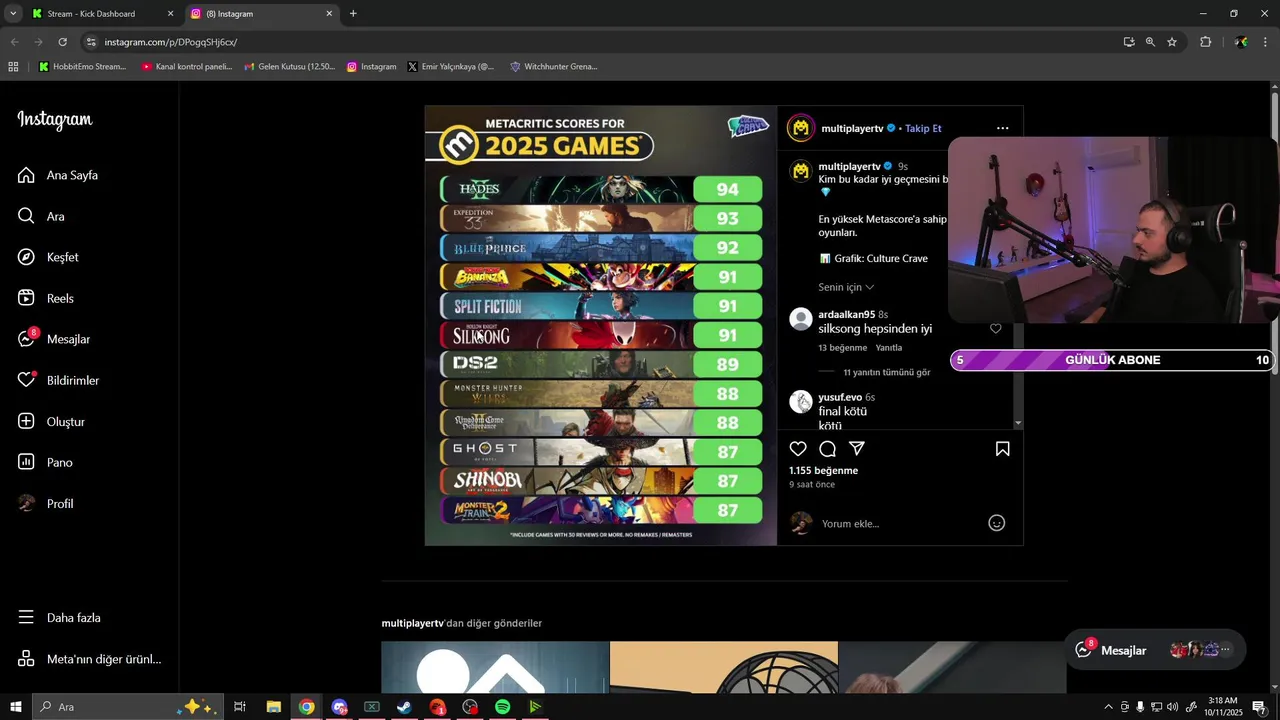Click Instagram logo in sidebar
Image resolution: width=1280 pixels, height=720 pixels.
55,120
